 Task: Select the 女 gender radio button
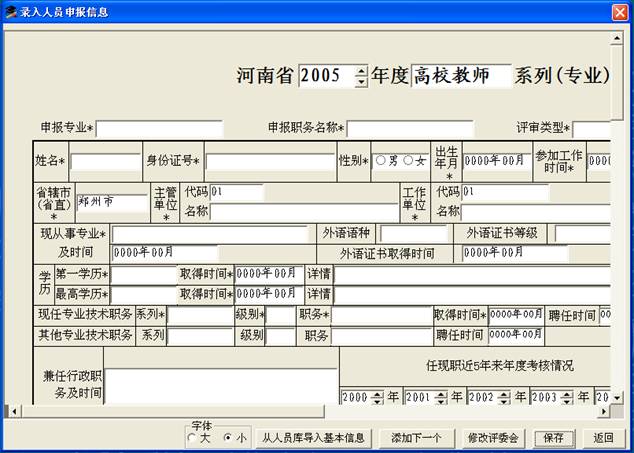pos(409,161)
